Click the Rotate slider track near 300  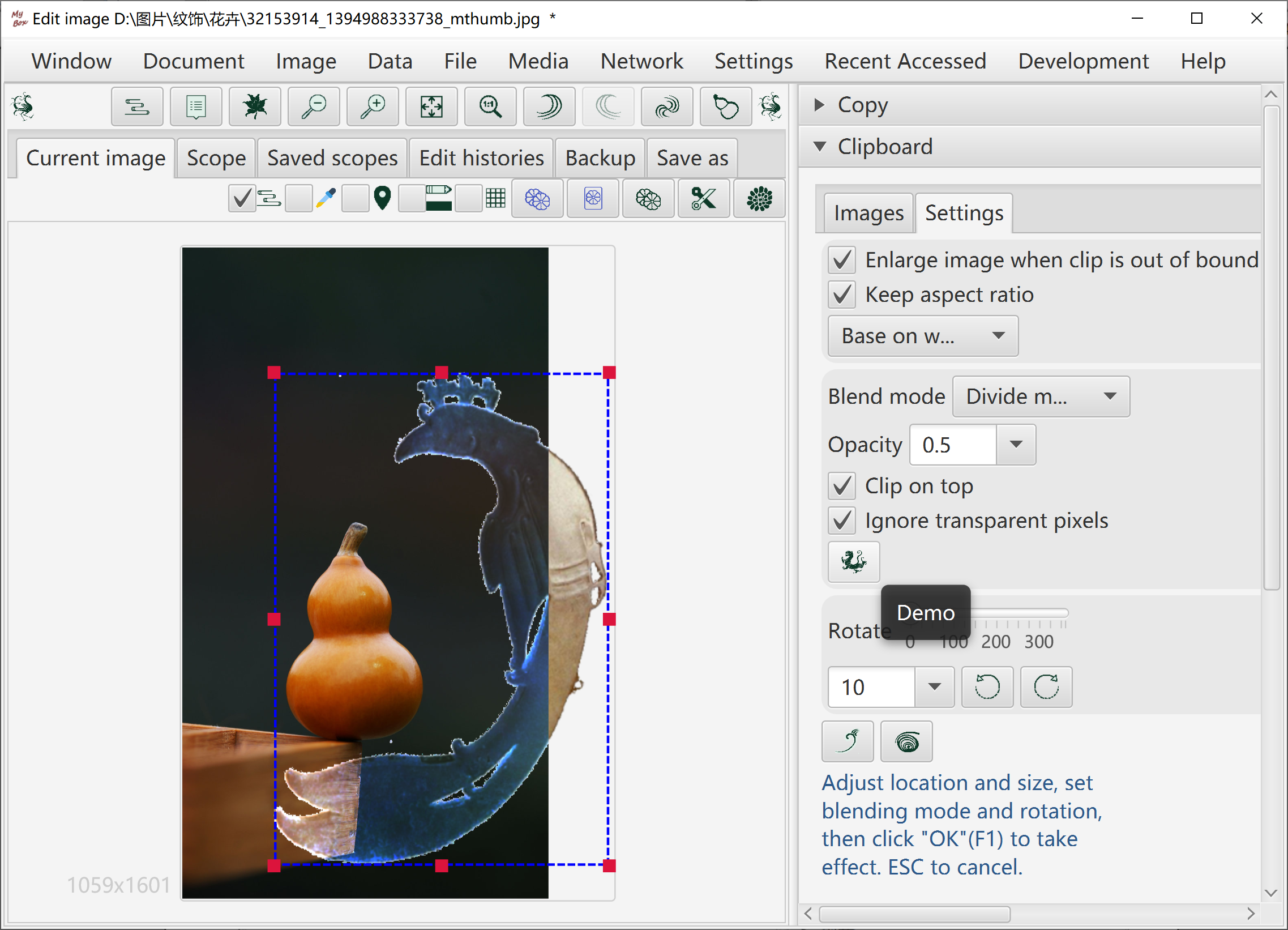tap(1039, 613)
